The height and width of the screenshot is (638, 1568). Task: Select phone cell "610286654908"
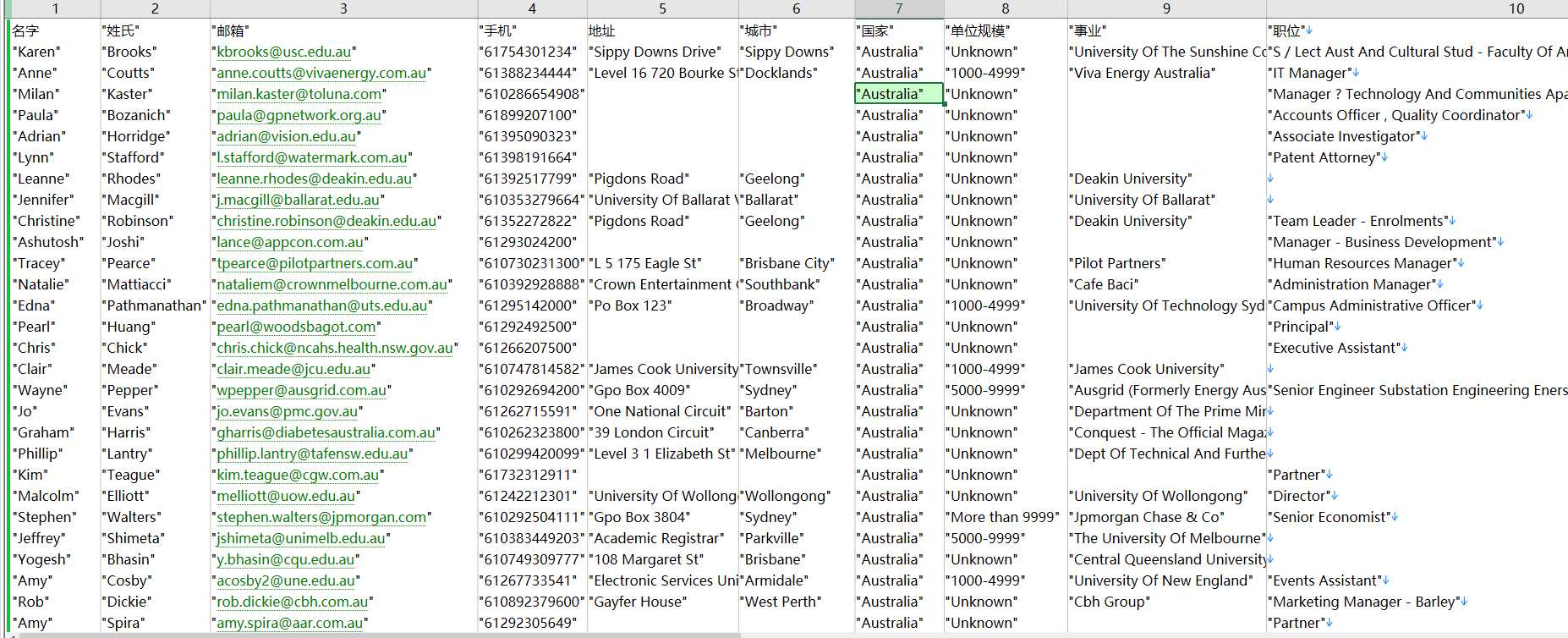(532, 94)
